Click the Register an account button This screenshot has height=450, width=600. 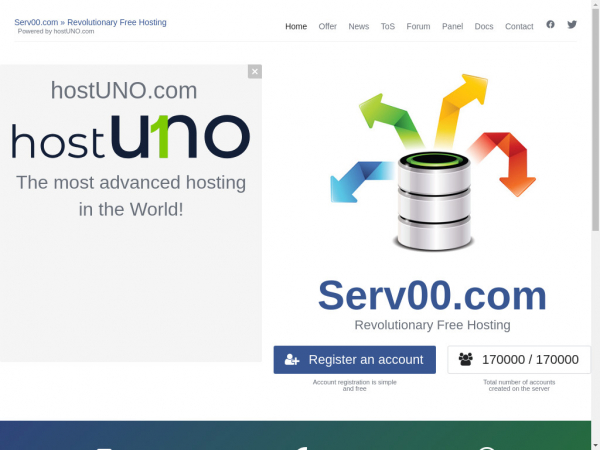click(355, 360)
